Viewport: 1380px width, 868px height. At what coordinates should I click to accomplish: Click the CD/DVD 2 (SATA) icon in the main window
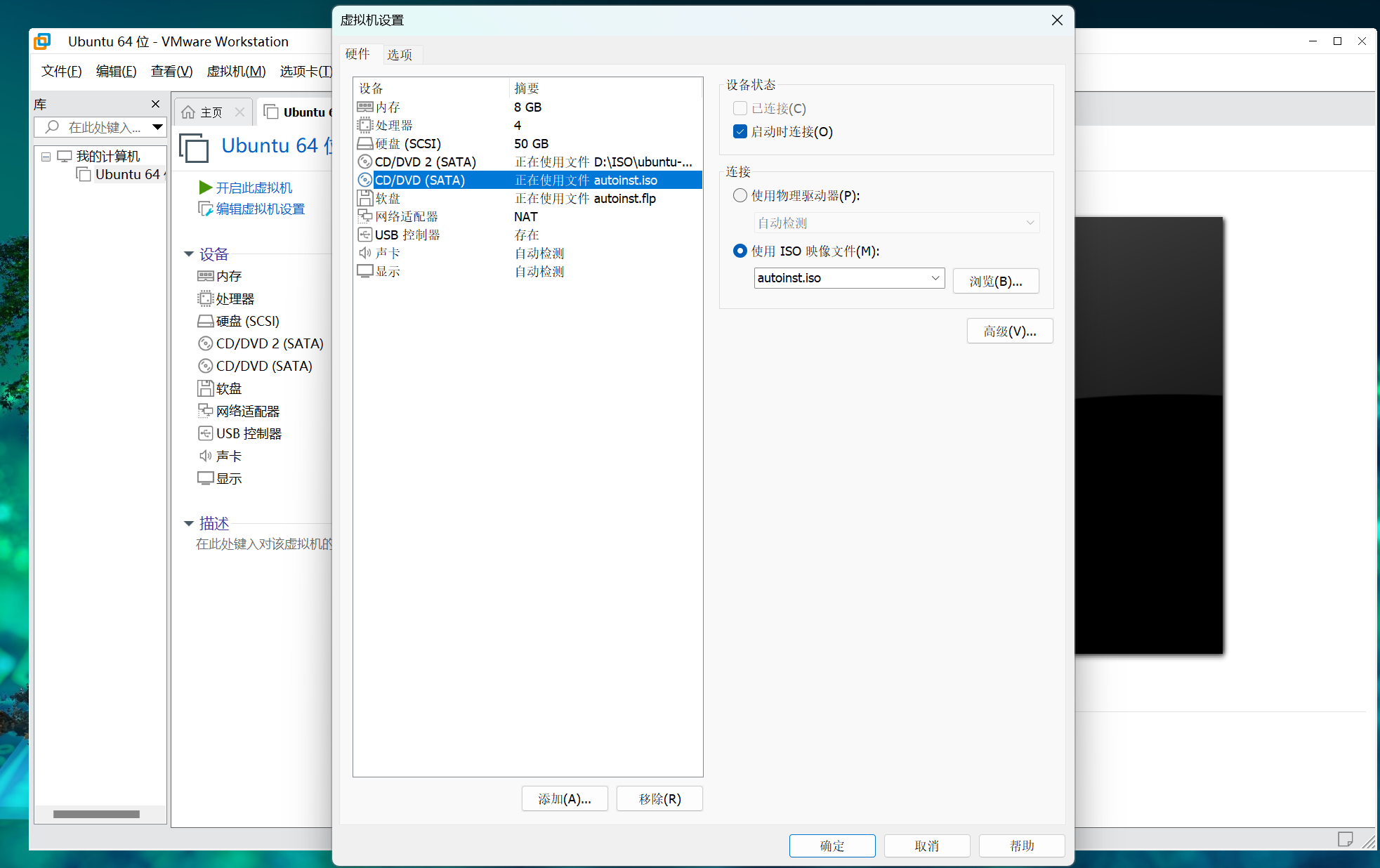pyautogui.click(x=205, y=343)
